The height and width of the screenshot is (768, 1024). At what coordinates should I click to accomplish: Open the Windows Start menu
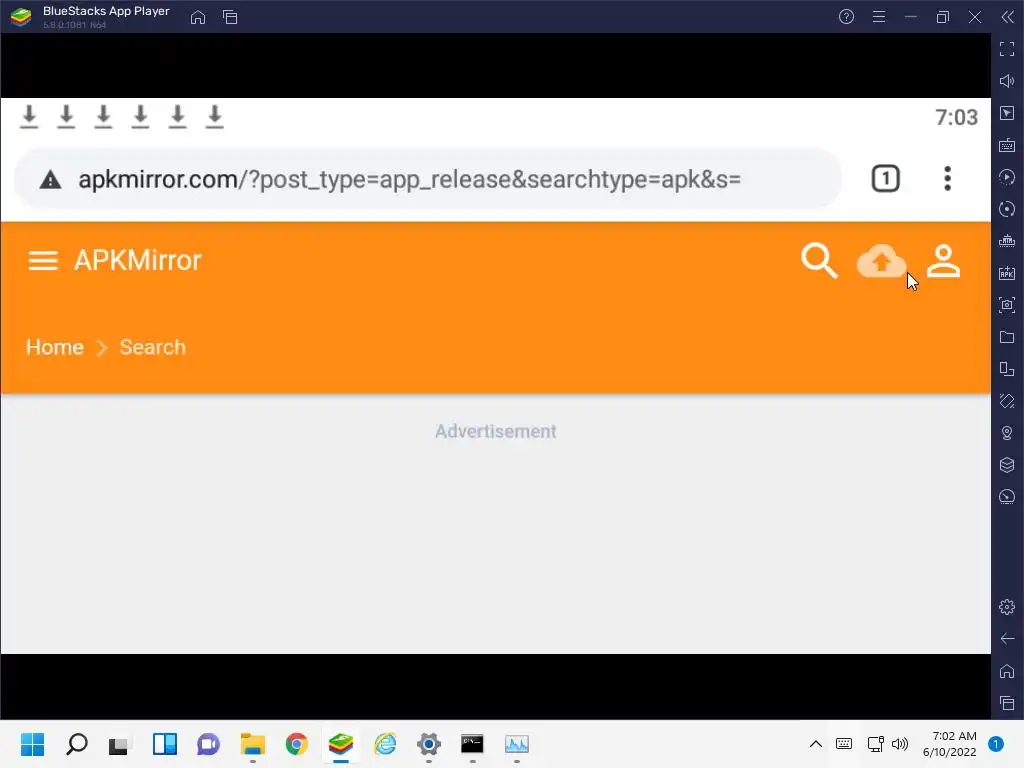(32, 744)
